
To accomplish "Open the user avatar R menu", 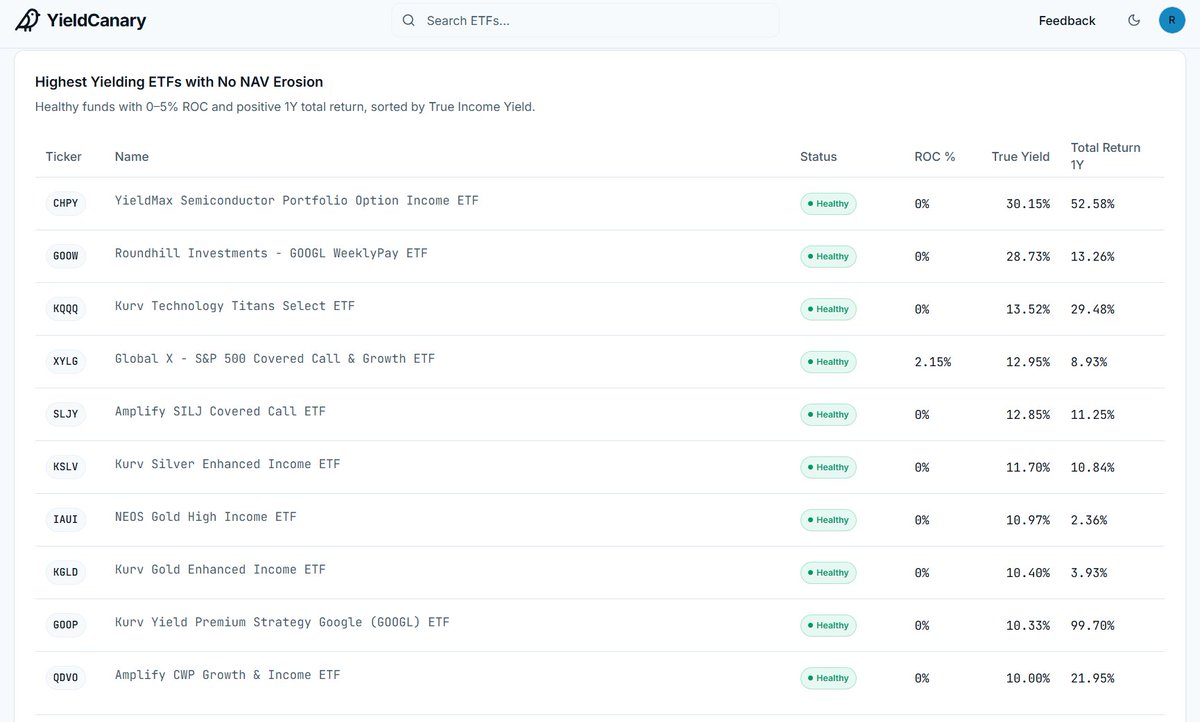I will [x=1172, y=20].
